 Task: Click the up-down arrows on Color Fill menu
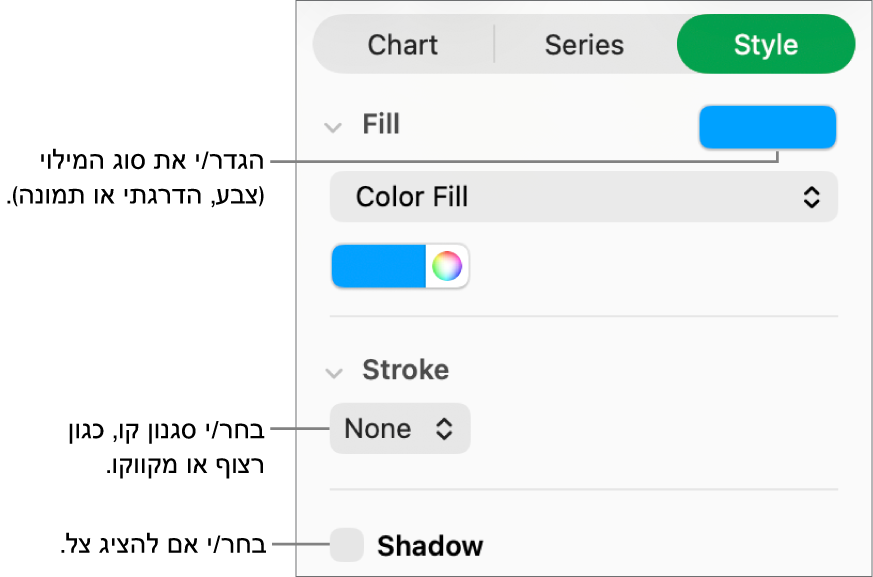coord(811,197)
